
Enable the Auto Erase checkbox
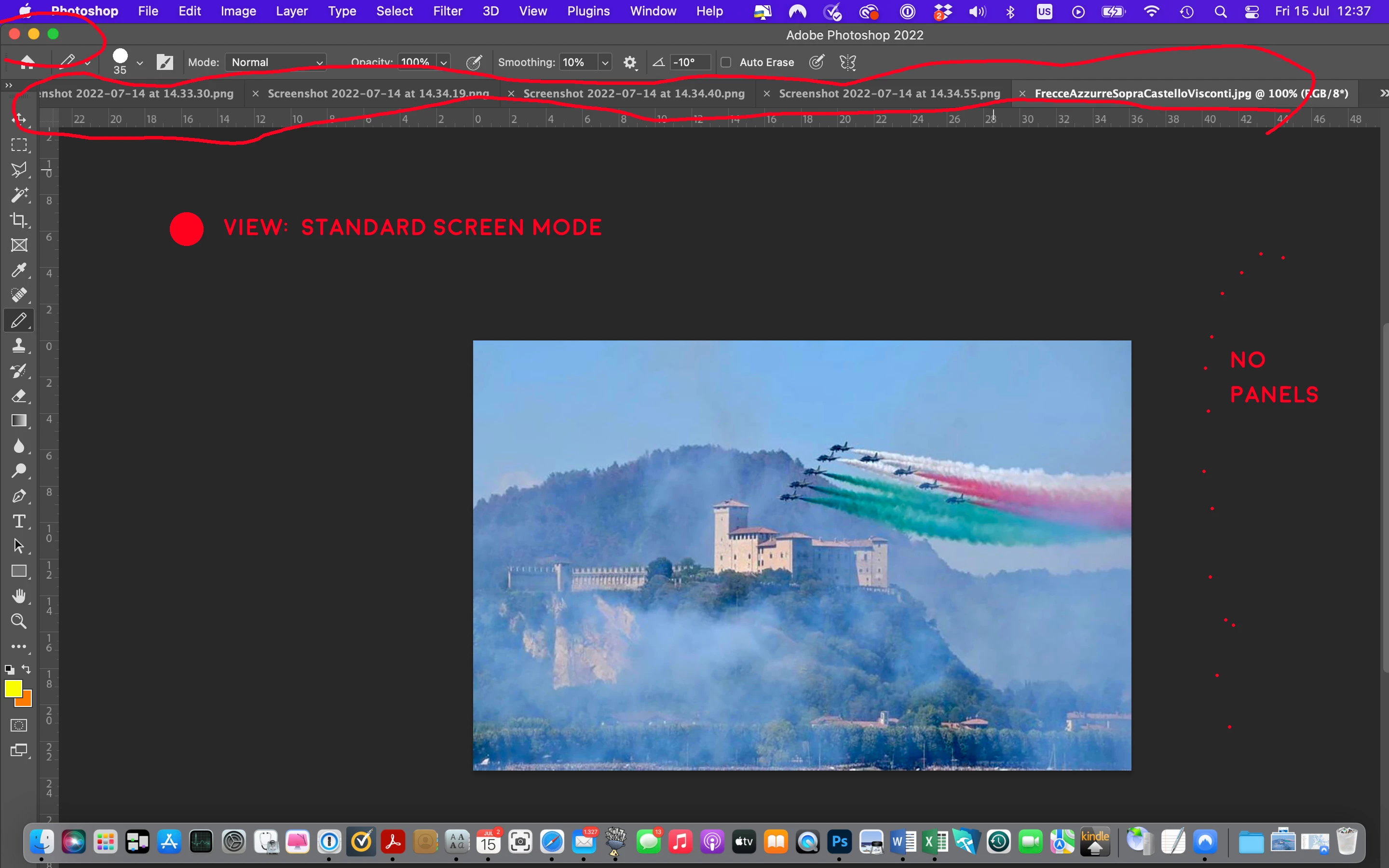pyautogui.click(x=726, y=63)
